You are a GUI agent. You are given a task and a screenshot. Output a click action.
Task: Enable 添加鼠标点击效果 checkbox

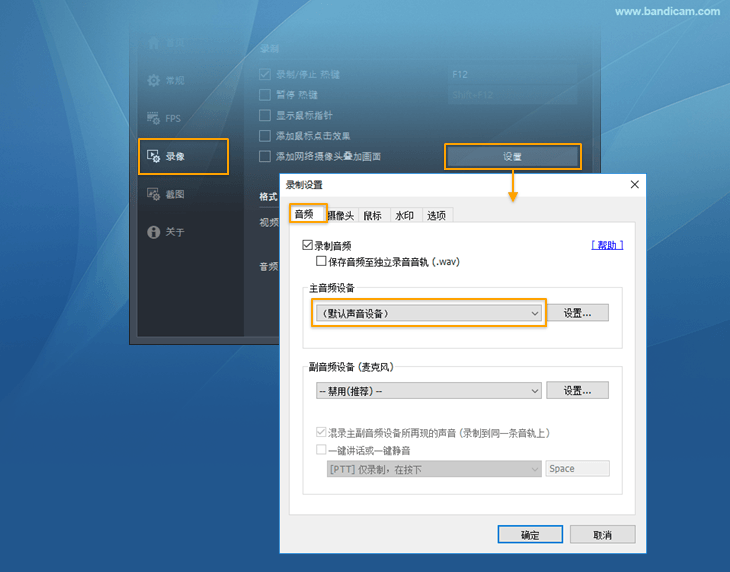(x=265, y=136)
